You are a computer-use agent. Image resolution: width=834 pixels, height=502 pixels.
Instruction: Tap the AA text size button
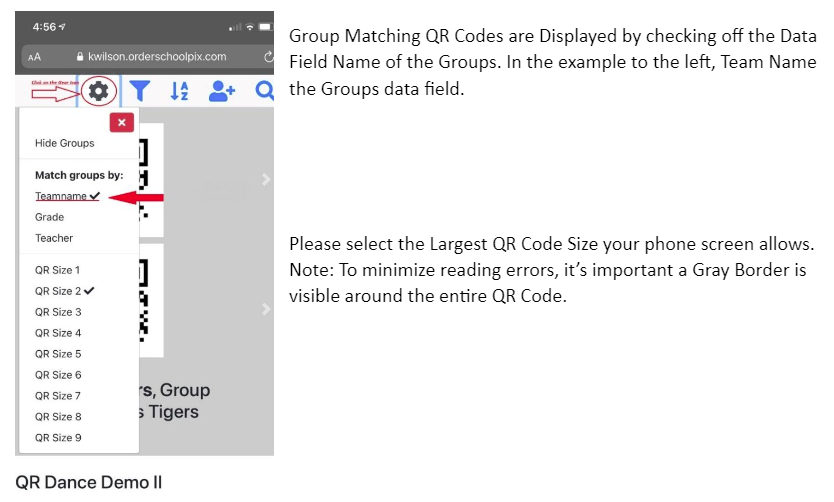34,57
